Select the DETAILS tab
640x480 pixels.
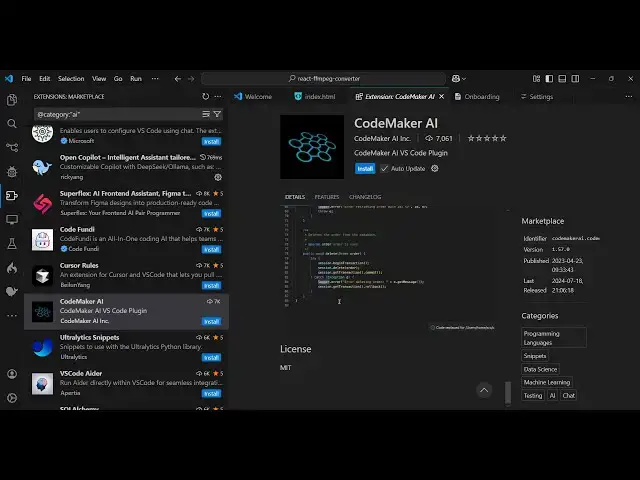click(295, 197)
